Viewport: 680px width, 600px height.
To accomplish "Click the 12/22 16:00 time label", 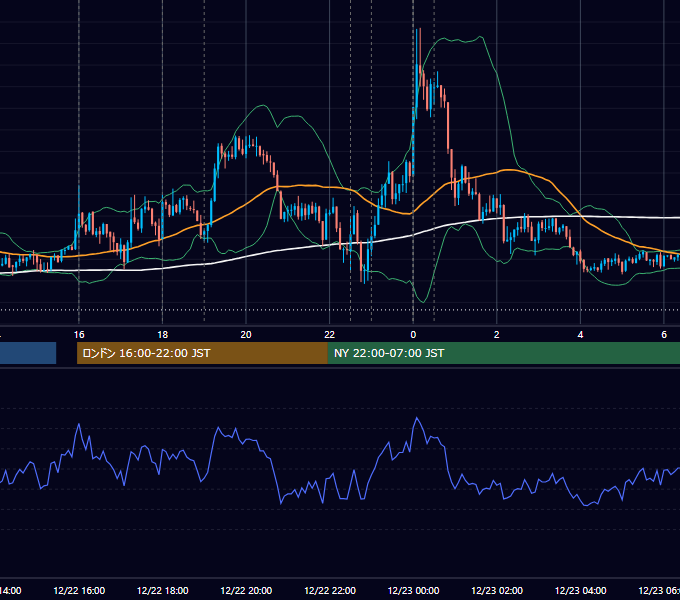I will 79,590.
